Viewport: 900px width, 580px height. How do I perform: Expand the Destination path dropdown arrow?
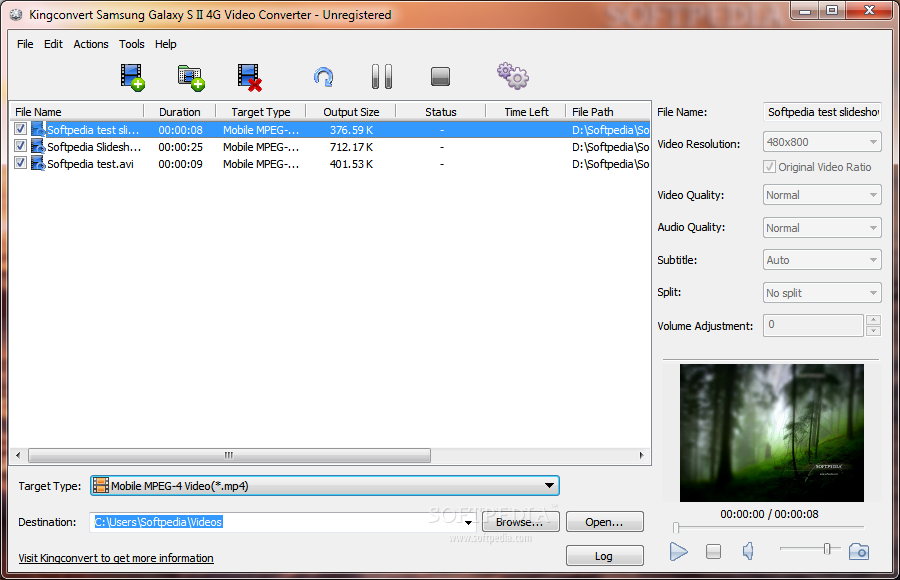pyautogui.click(x=468, y=523)
